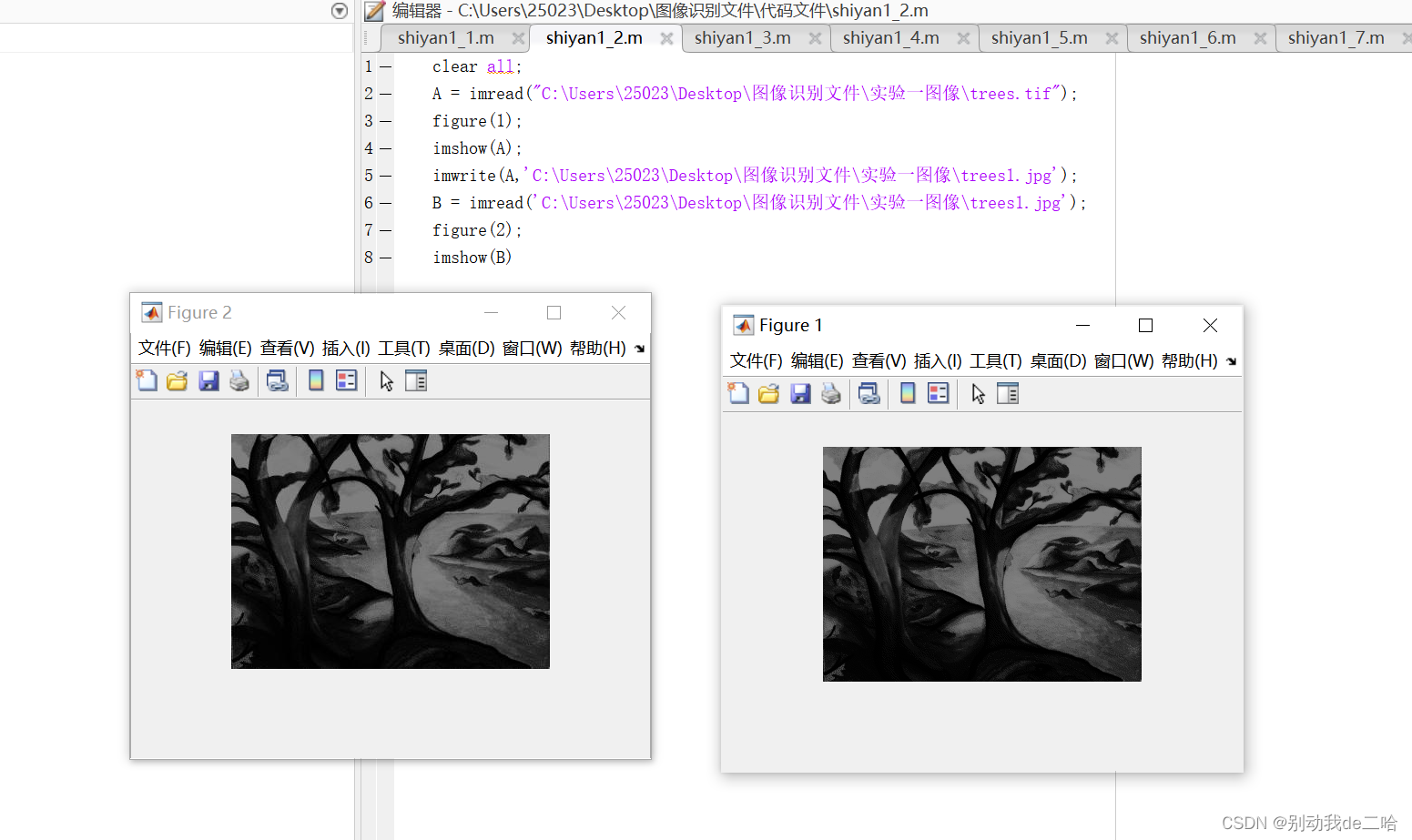The image size is (1412, 840).
Task: Select Edit Plot arrow in Figure 2 toolbar
Action: [386, 380]
